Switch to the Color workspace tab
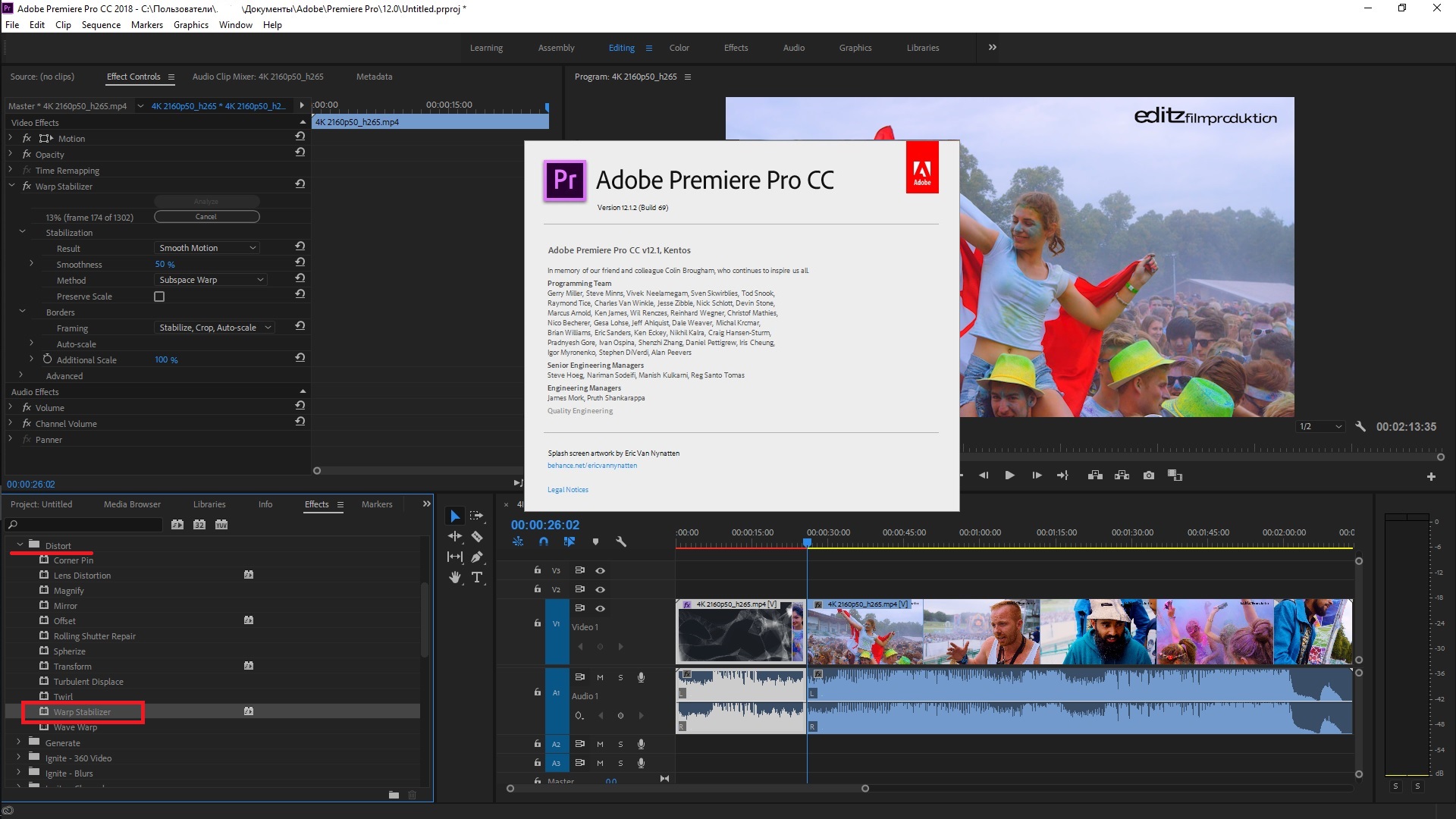The image size is (1456, 819). click(679, 48)
